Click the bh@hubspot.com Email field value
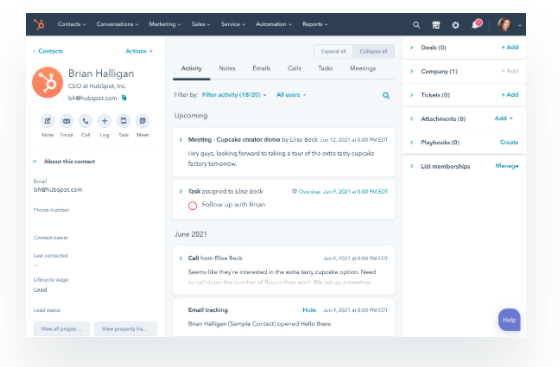 coord(58,190)
